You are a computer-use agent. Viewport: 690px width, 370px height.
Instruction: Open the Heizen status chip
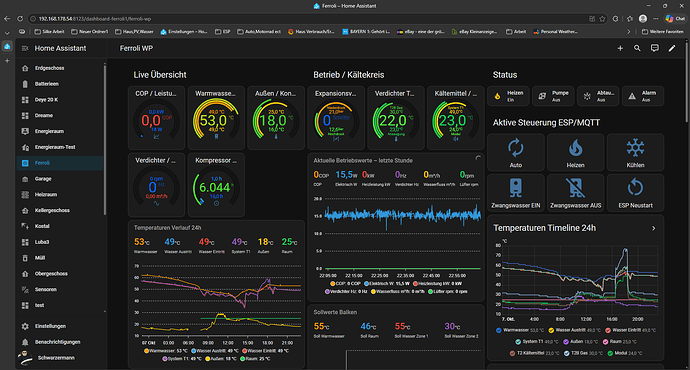click(x=508, y=96)
